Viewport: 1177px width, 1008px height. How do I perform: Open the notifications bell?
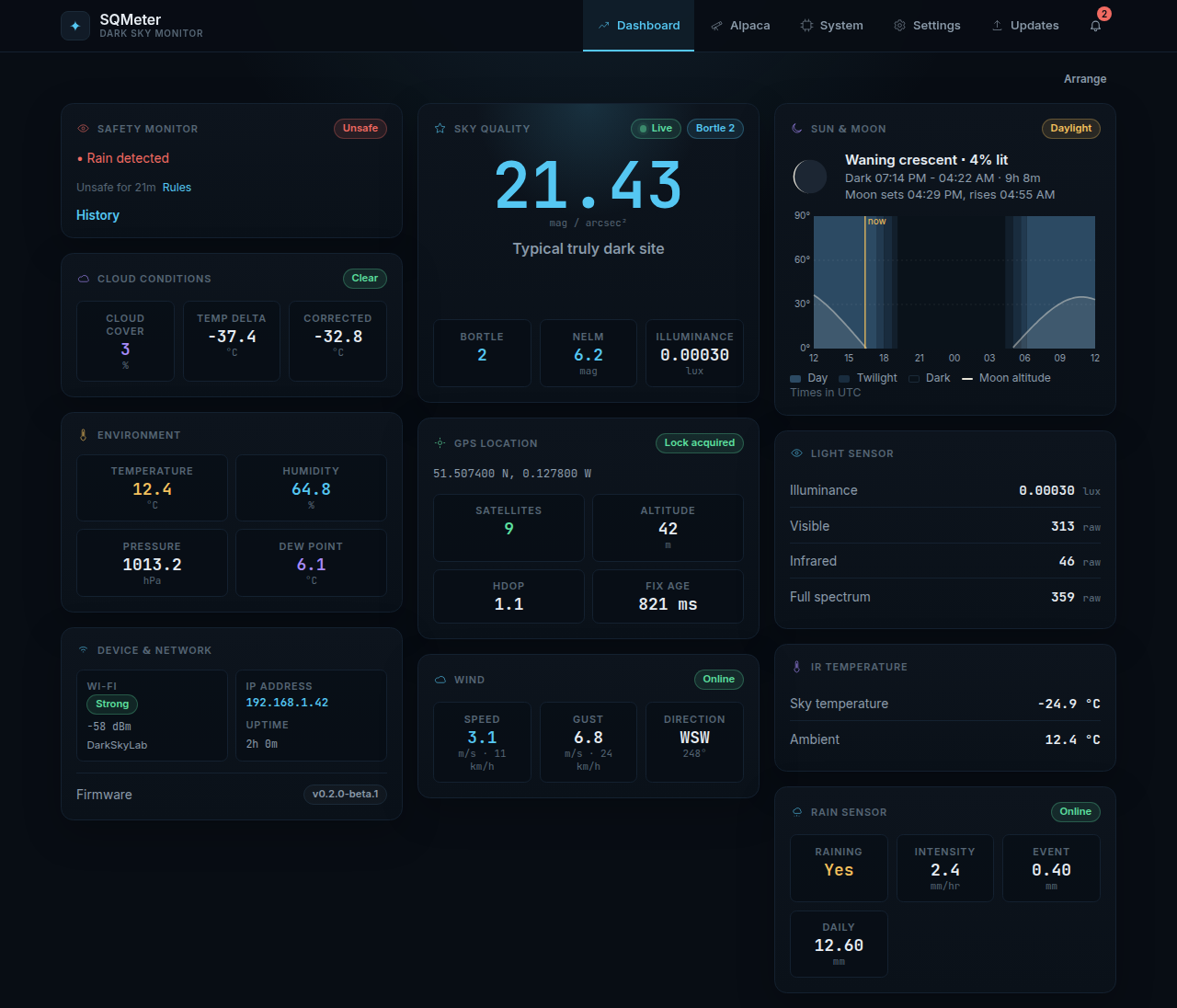point(1095,26)
